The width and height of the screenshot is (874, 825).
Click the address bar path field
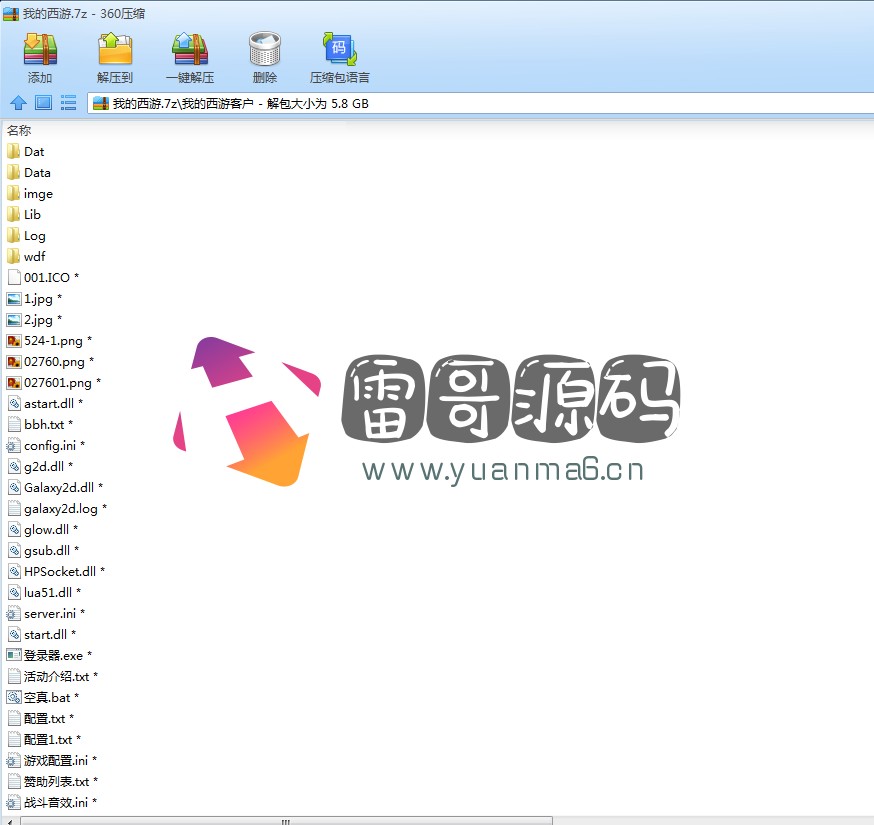(479, 103)
